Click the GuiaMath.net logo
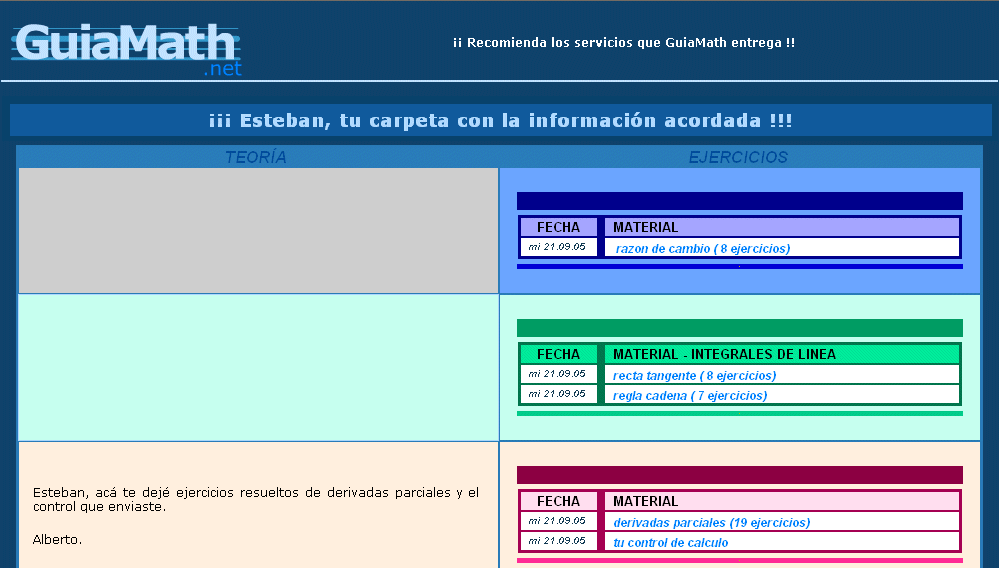 coord(126,50)
